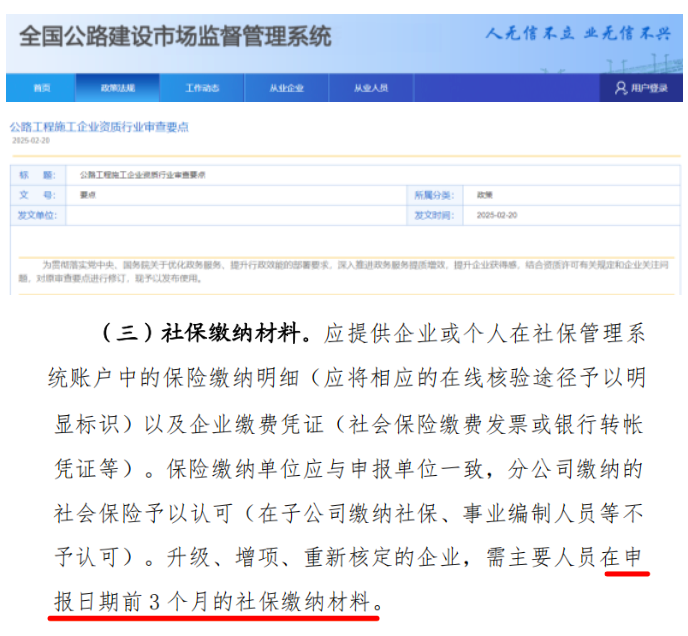
Task: Click the intro paragraph starting 为贯彻落实党中央
Action: [344, 271]
